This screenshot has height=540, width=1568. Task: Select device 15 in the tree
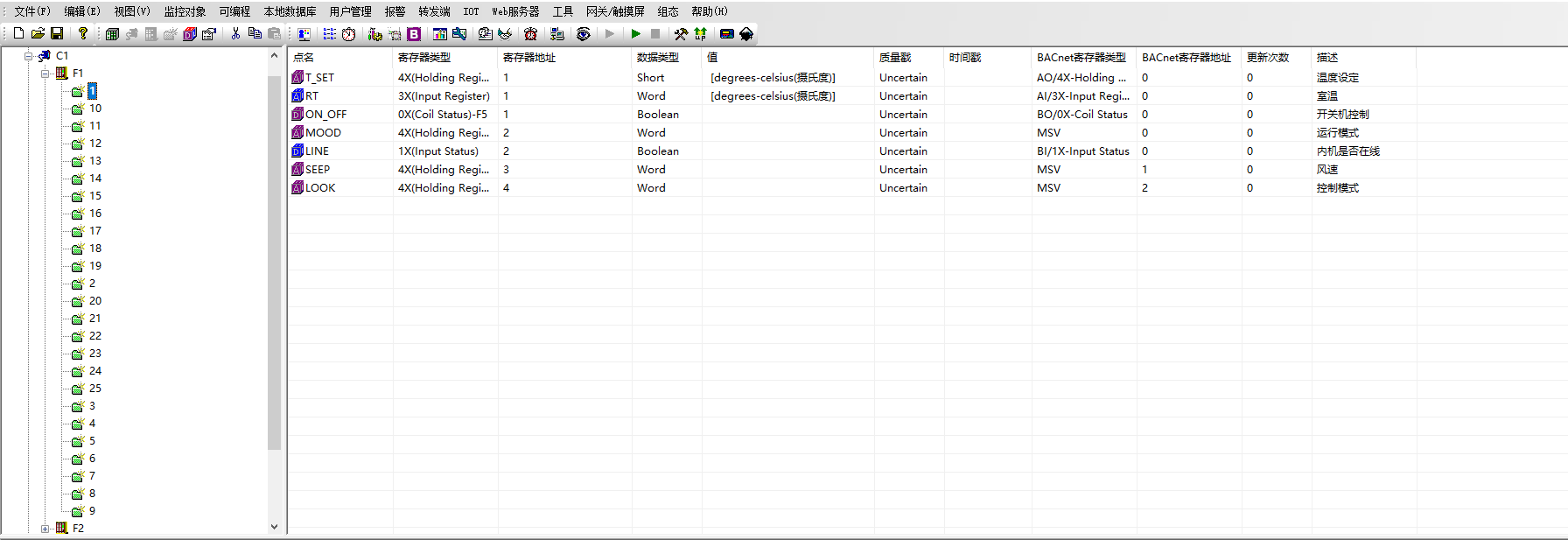(x=95, y=196)
